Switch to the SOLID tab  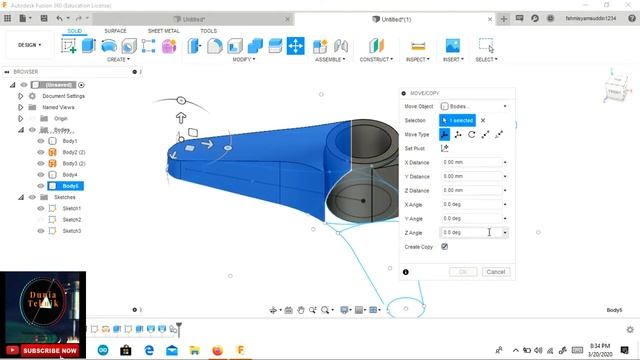click(74, 31)
